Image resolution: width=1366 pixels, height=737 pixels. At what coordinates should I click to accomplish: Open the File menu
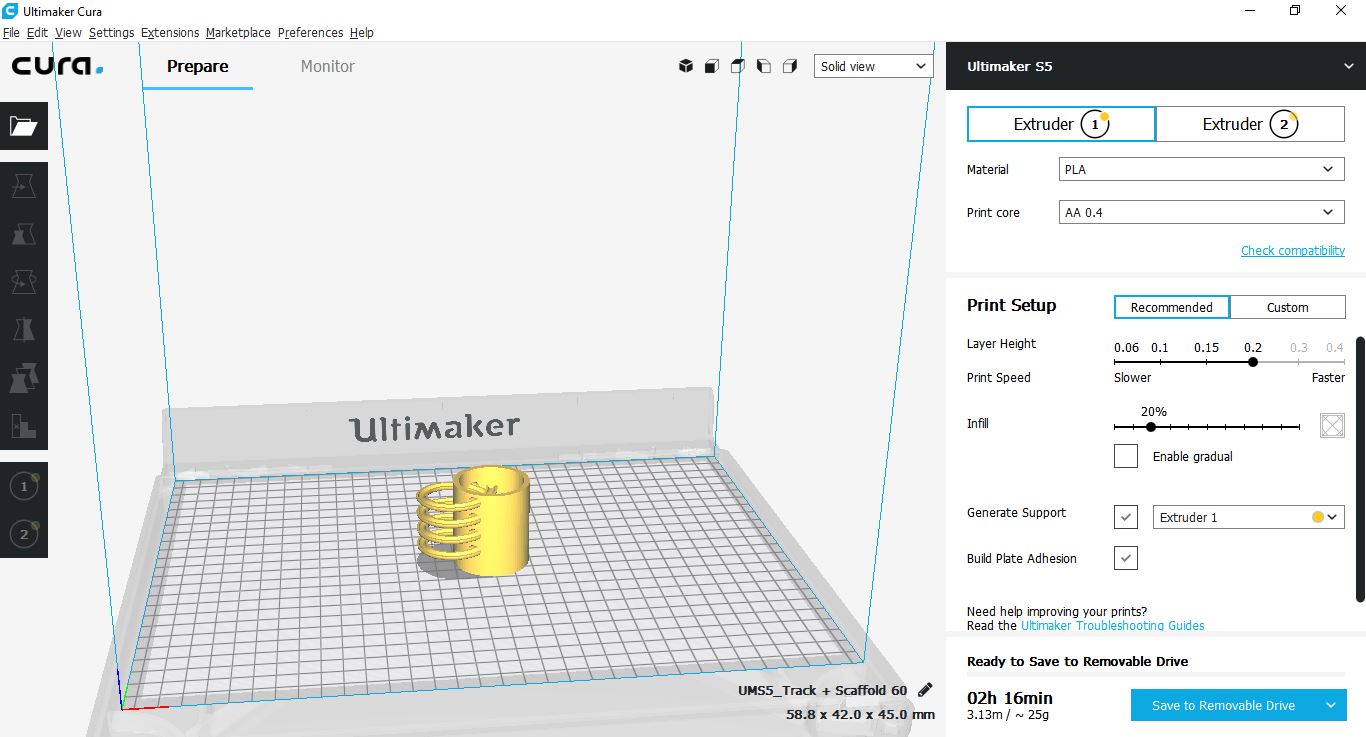(11, 32)
